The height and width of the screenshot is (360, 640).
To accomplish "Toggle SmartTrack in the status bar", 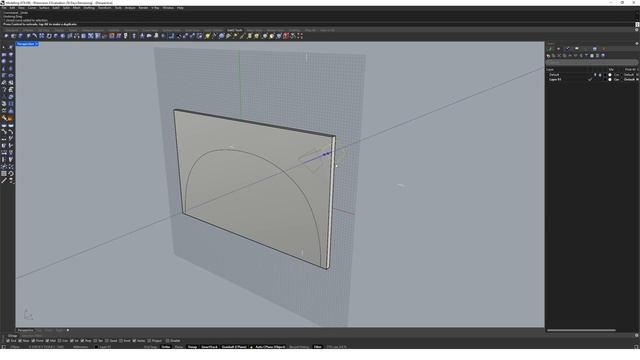I will tap(210, 347).
